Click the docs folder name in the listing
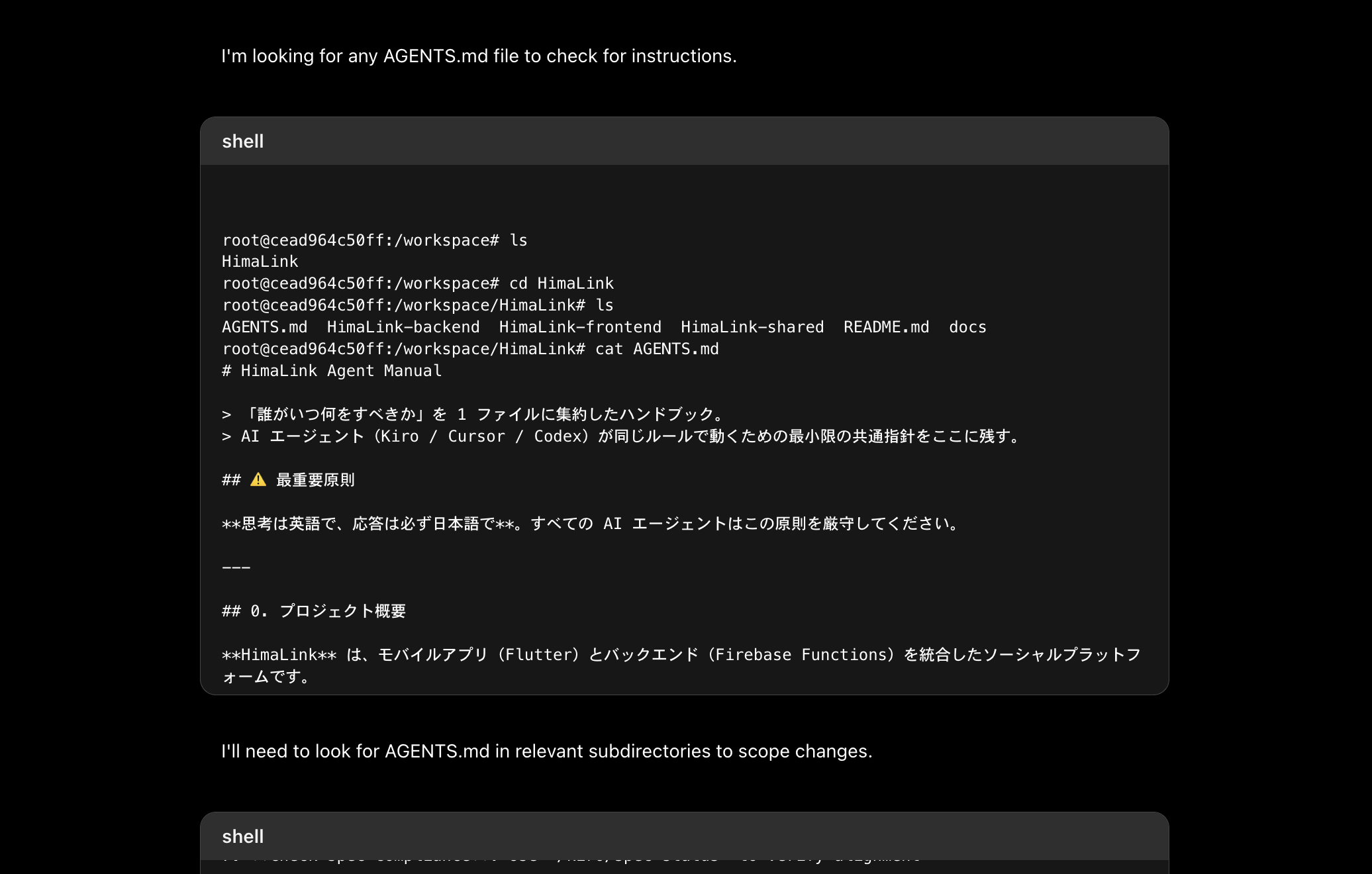1372x874 pixels. 968,326
